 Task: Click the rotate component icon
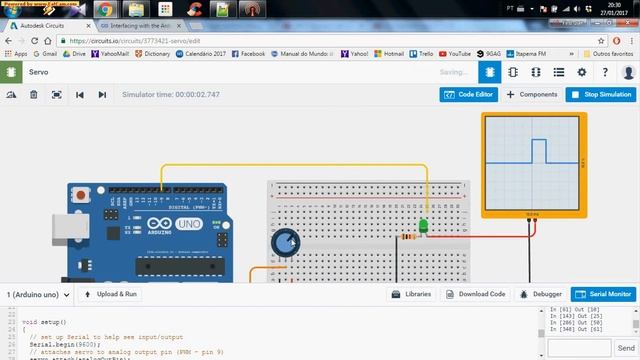pos(11,95)
